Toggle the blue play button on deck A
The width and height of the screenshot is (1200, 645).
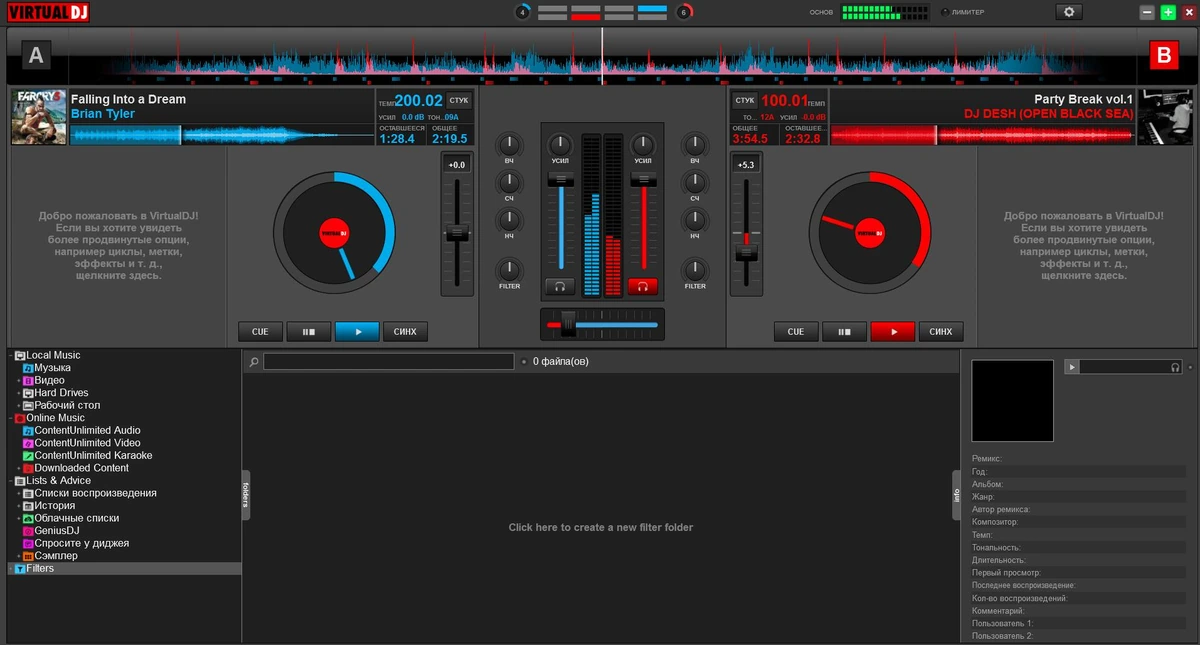357,331
